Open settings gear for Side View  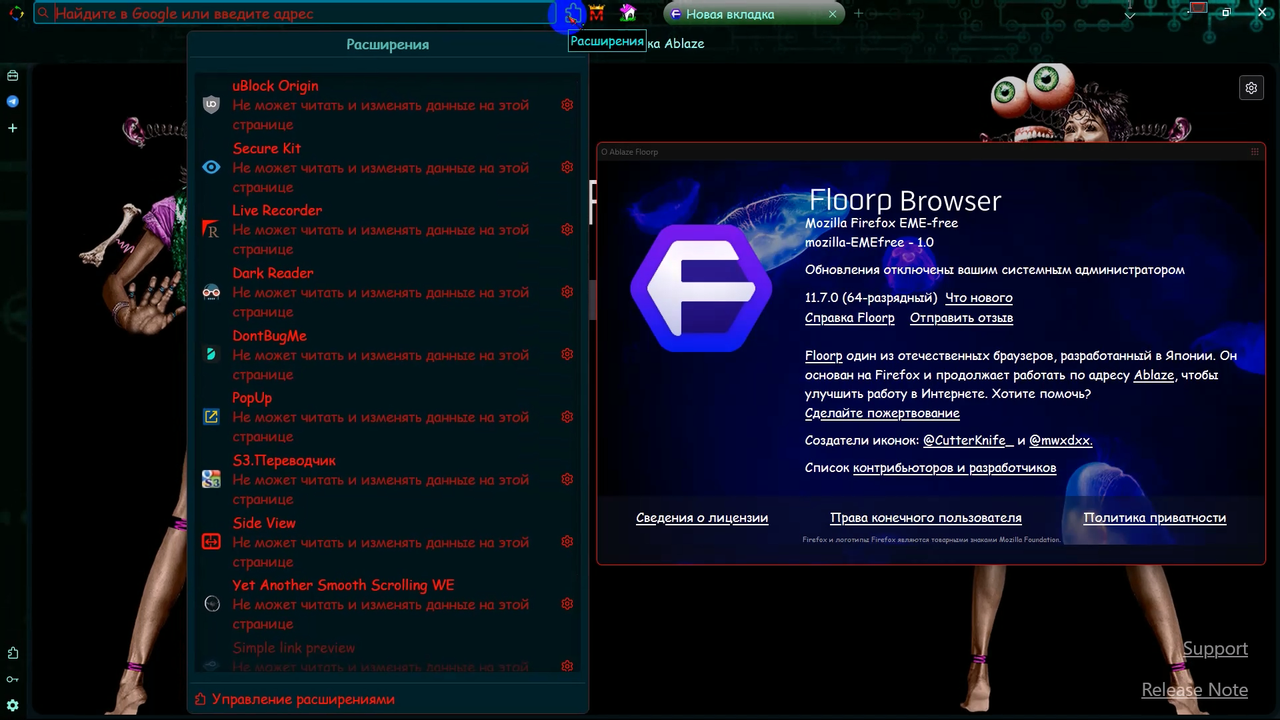tap(567, 542)
